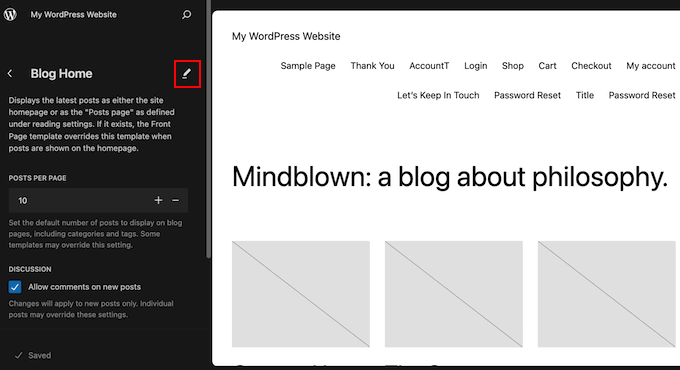Click the Blog Home heading text

pyautogui.click(x=61, y=74)
